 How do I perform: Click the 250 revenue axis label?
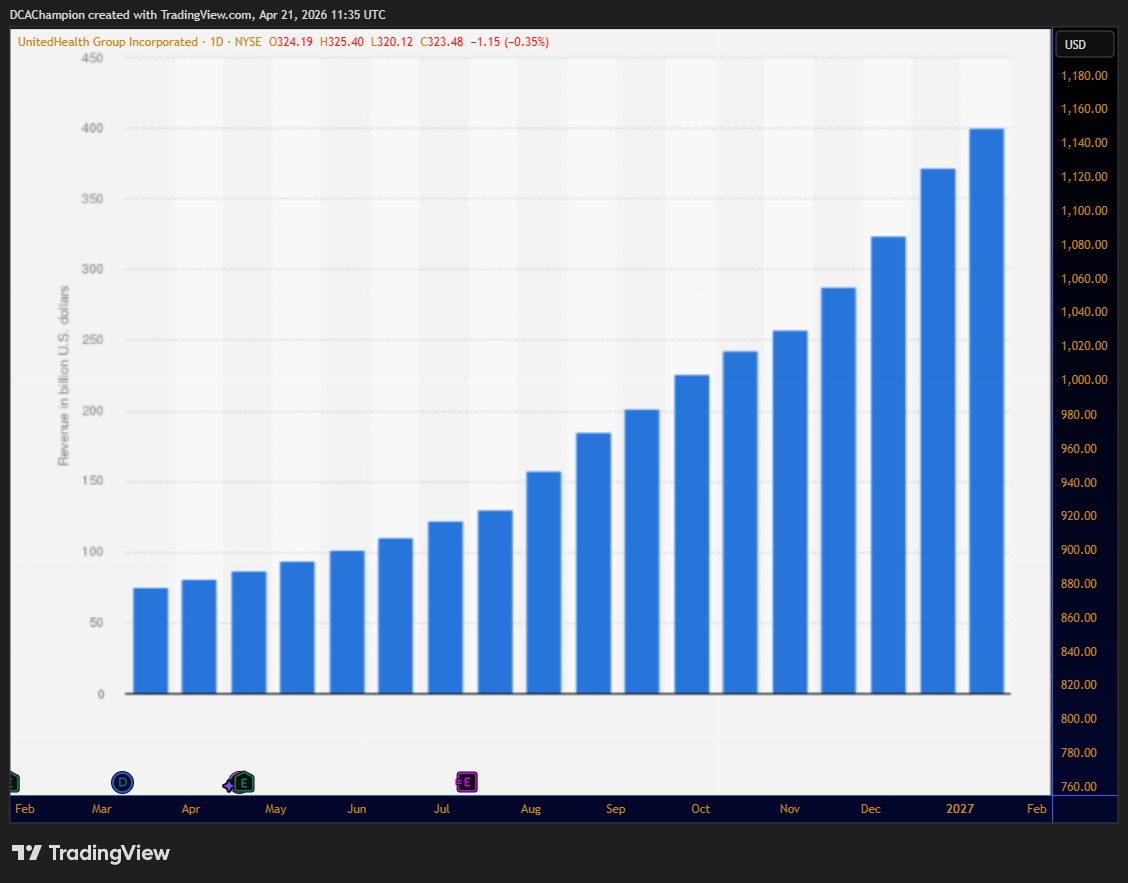point(93,340)
